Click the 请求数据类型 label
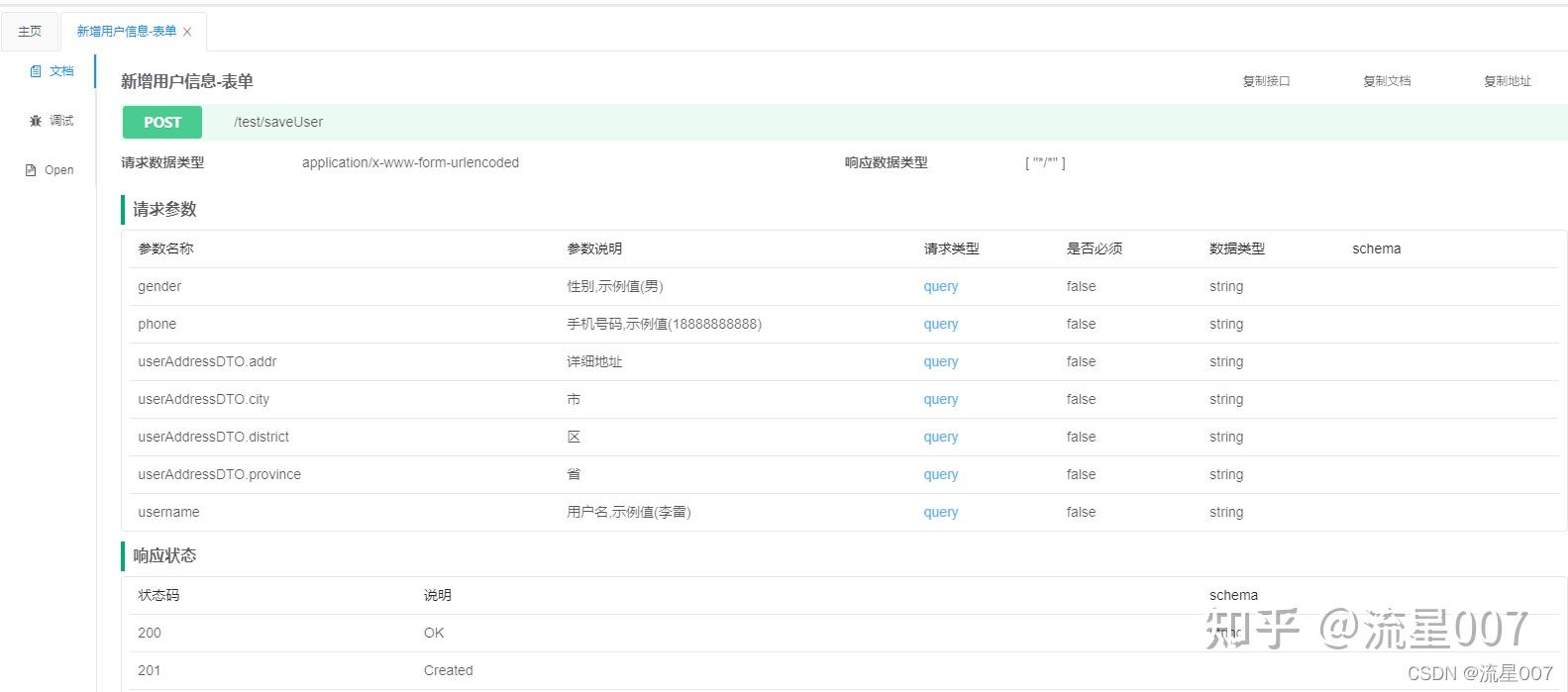The height and width of the screenshot is (692, 1568). click(162, 162)
